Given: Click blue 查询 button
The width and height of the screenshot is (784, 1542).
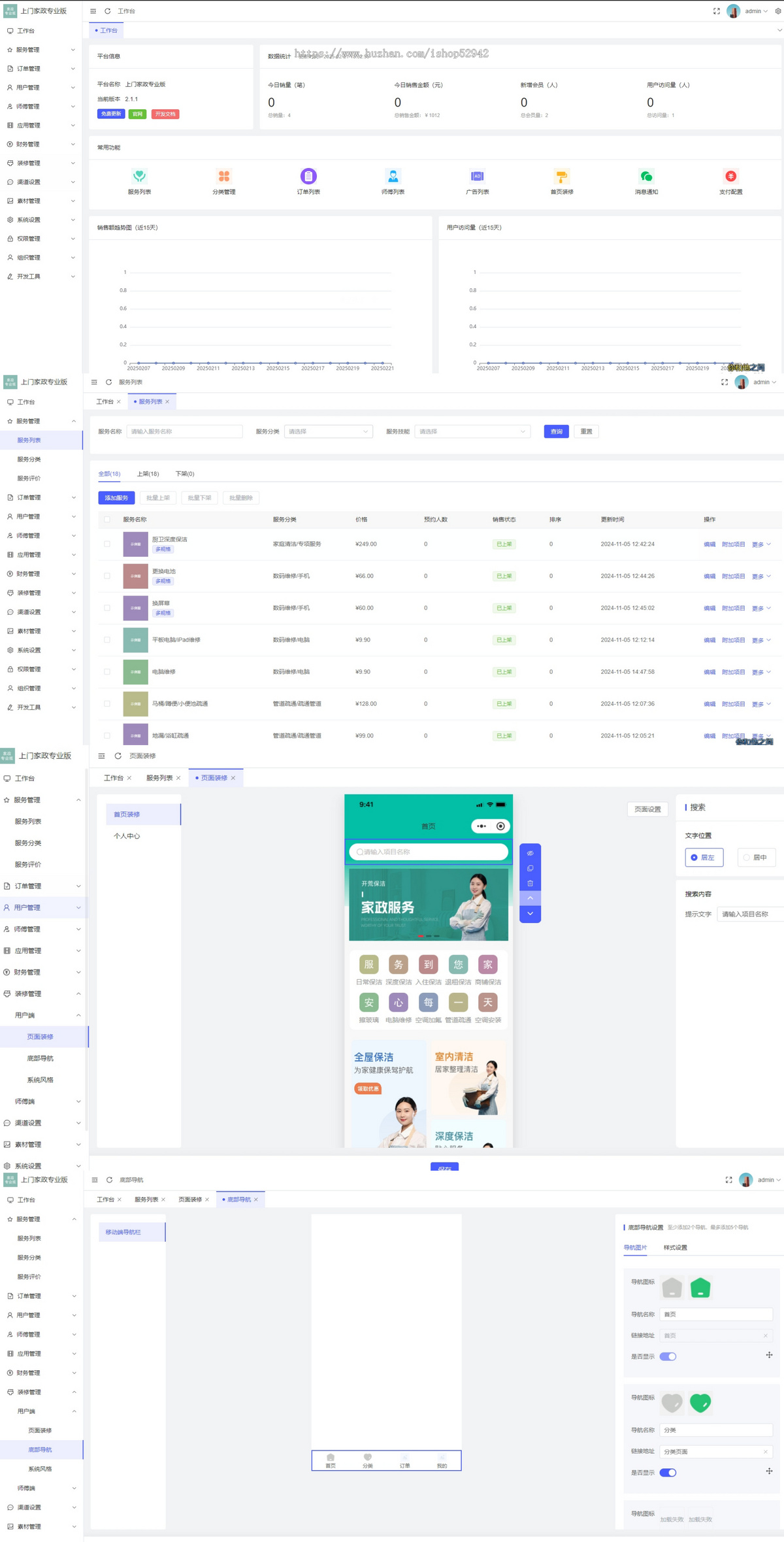Looking at the screenshot, I should point(556,431).
